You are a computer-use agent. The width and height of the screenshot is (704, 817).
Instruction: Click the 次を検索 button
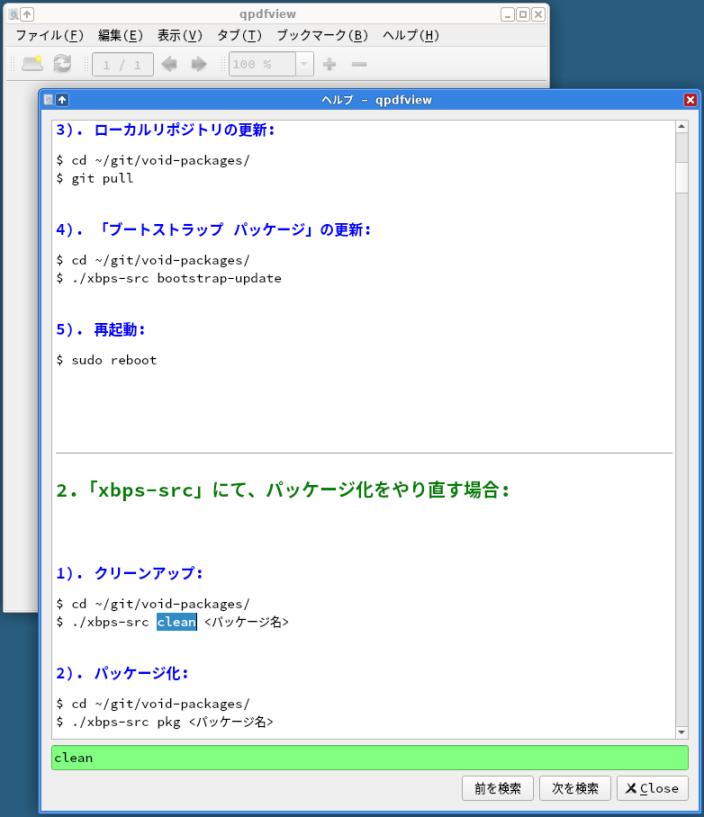point(575,788)
